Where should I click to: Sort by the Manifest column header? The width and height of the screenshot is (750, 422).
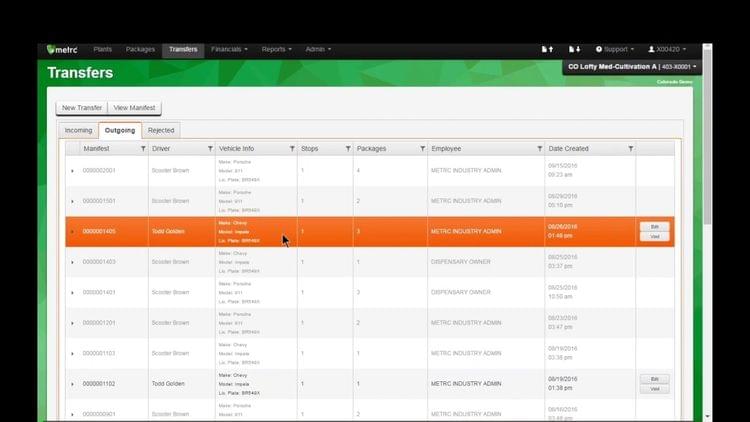coord(96,149)
